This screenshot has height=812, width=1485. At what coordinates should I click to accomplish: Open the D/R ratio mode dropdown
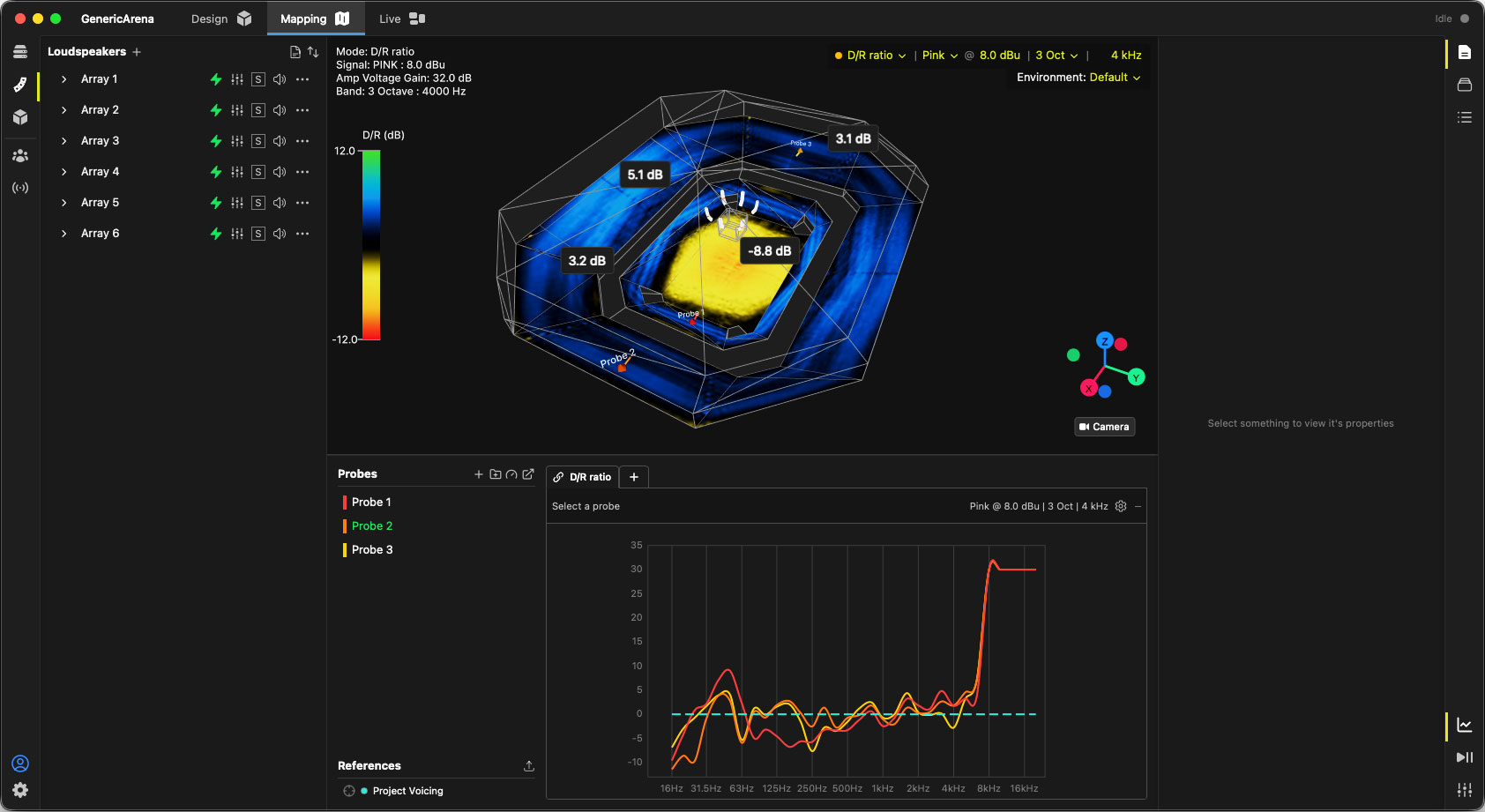(x=870, y=56)
